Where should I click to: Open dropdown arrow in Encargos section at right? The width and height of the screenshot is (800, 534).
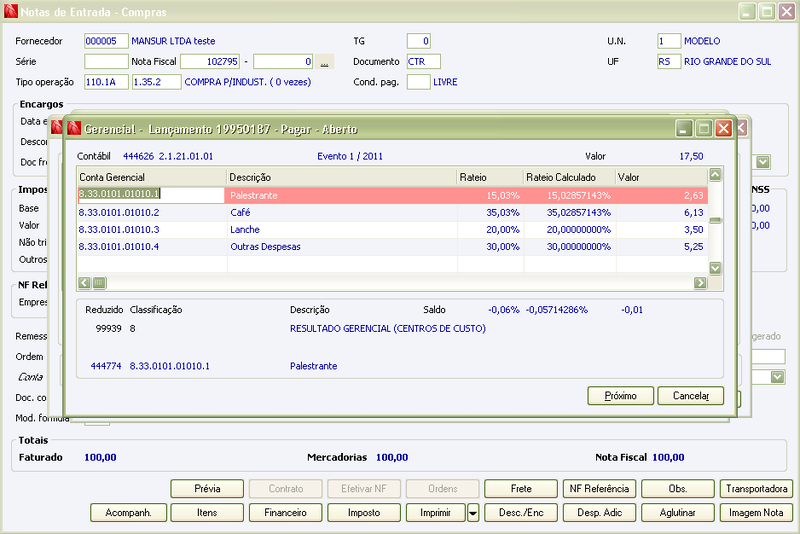click(763, 162)
